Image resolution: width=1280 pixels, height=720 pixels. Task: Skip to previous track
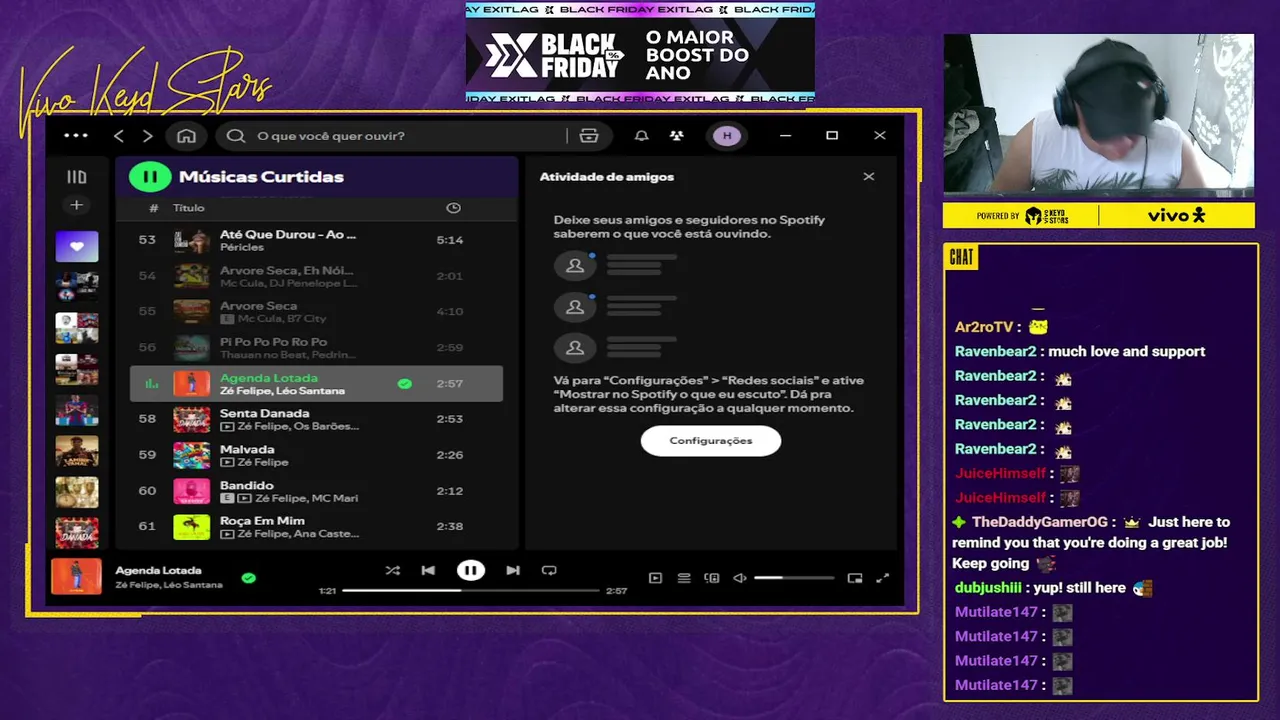[x=428, y=570]
